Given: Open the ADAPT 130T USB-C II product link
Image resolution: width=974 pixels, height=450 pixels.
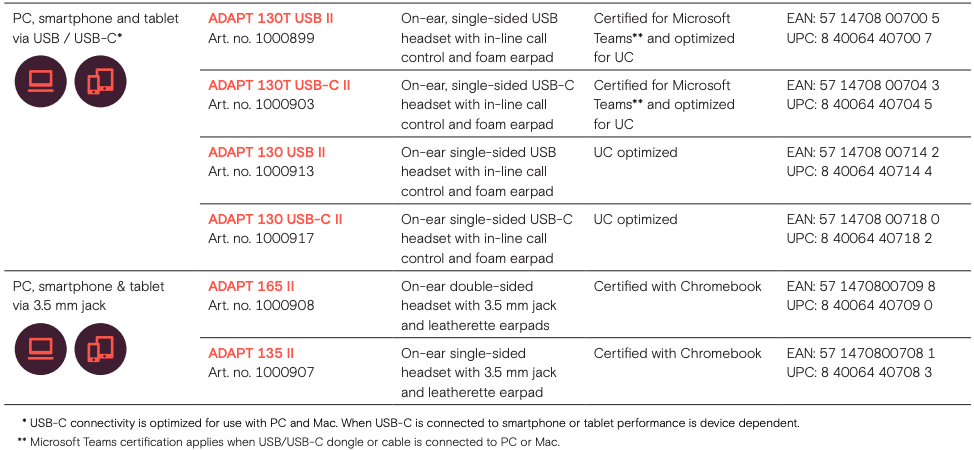Looking at the screenshot, I should pos(280,85).
